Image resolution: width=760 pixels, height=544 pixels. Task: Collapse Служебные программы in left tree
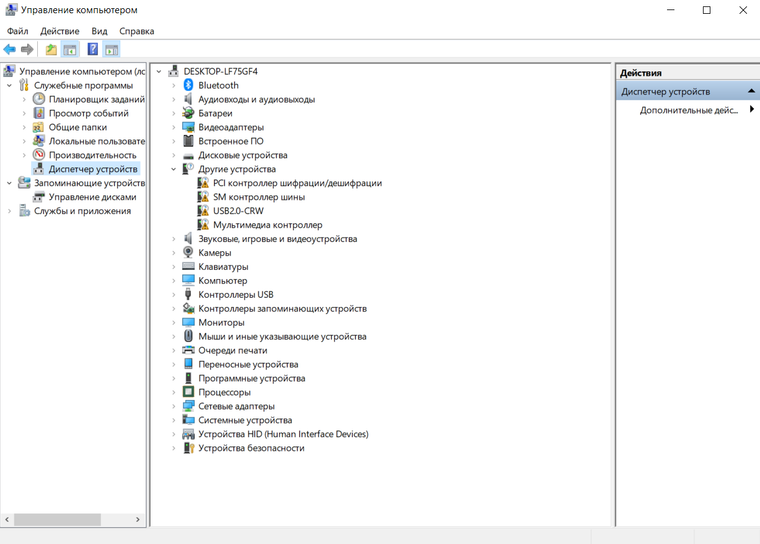9,85
